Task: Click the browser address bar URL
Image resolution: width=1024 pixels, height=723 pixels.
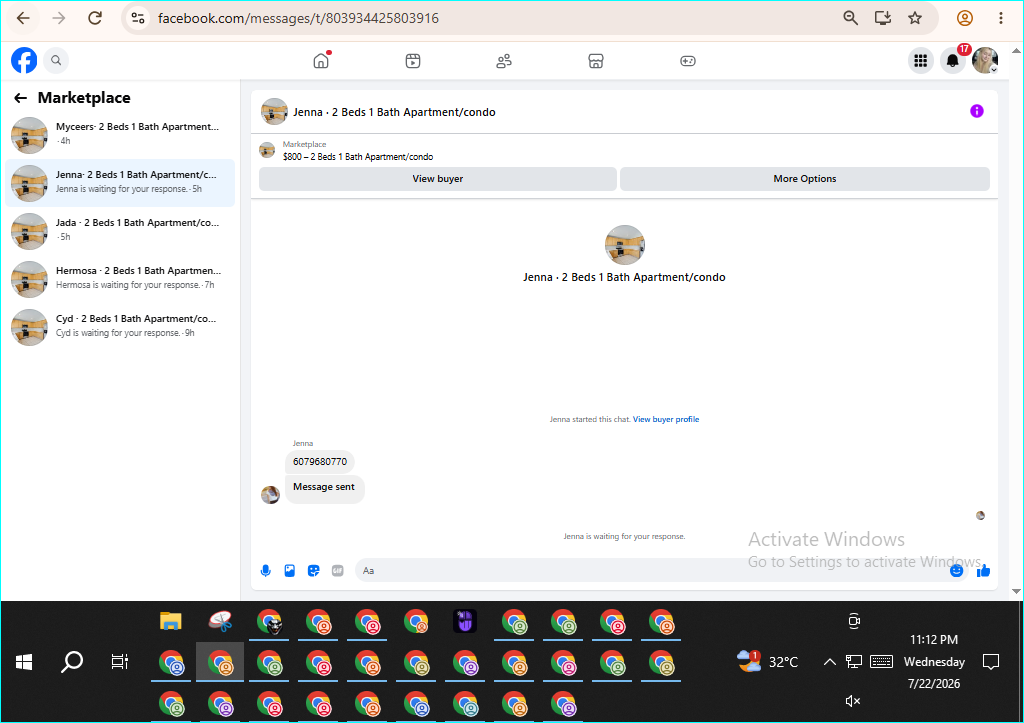Action: 298,18
